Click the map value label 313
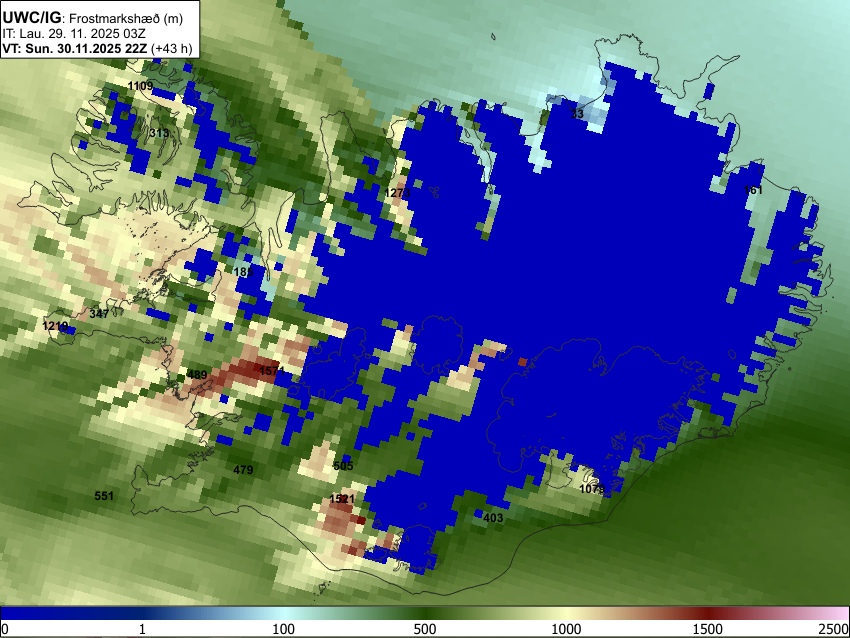The image size is (850, 638). (x=159, y=133)
